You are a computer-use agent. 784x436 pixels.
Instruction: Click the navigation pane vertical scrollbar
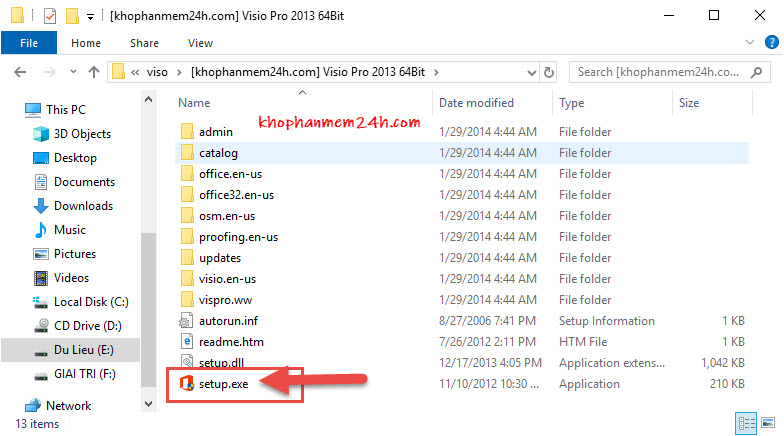(x=149, y=300)
